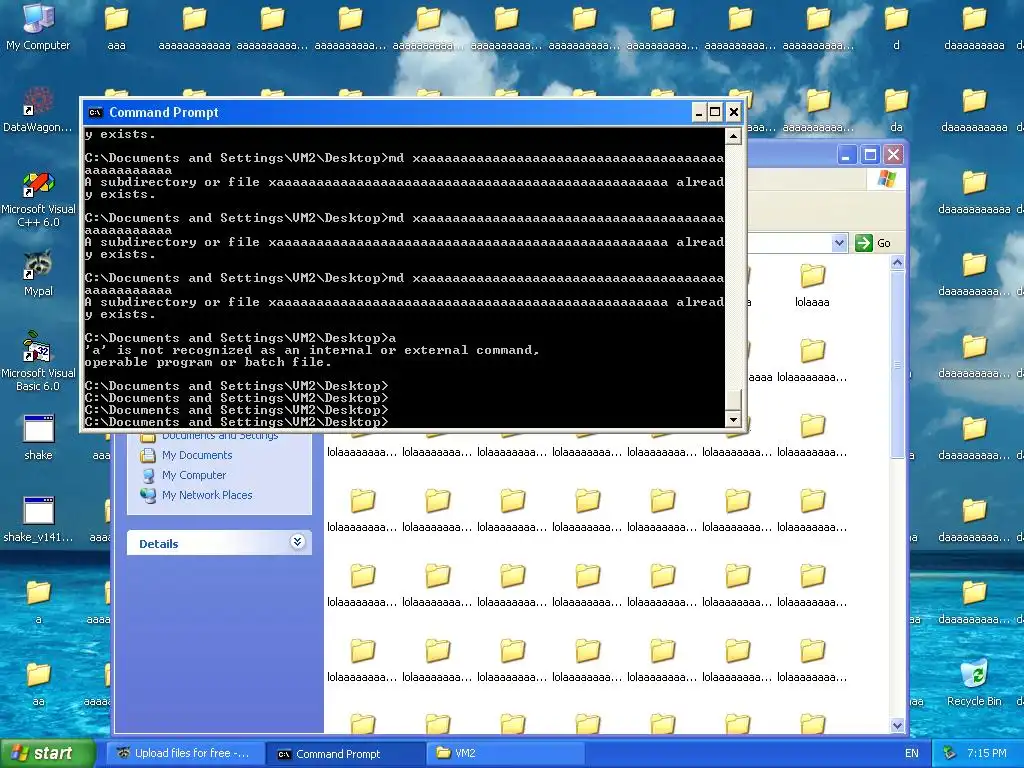This screenshot has height=768, width=1024.
Task: Expand the Details panel chevron
Action: pos(297,542)
